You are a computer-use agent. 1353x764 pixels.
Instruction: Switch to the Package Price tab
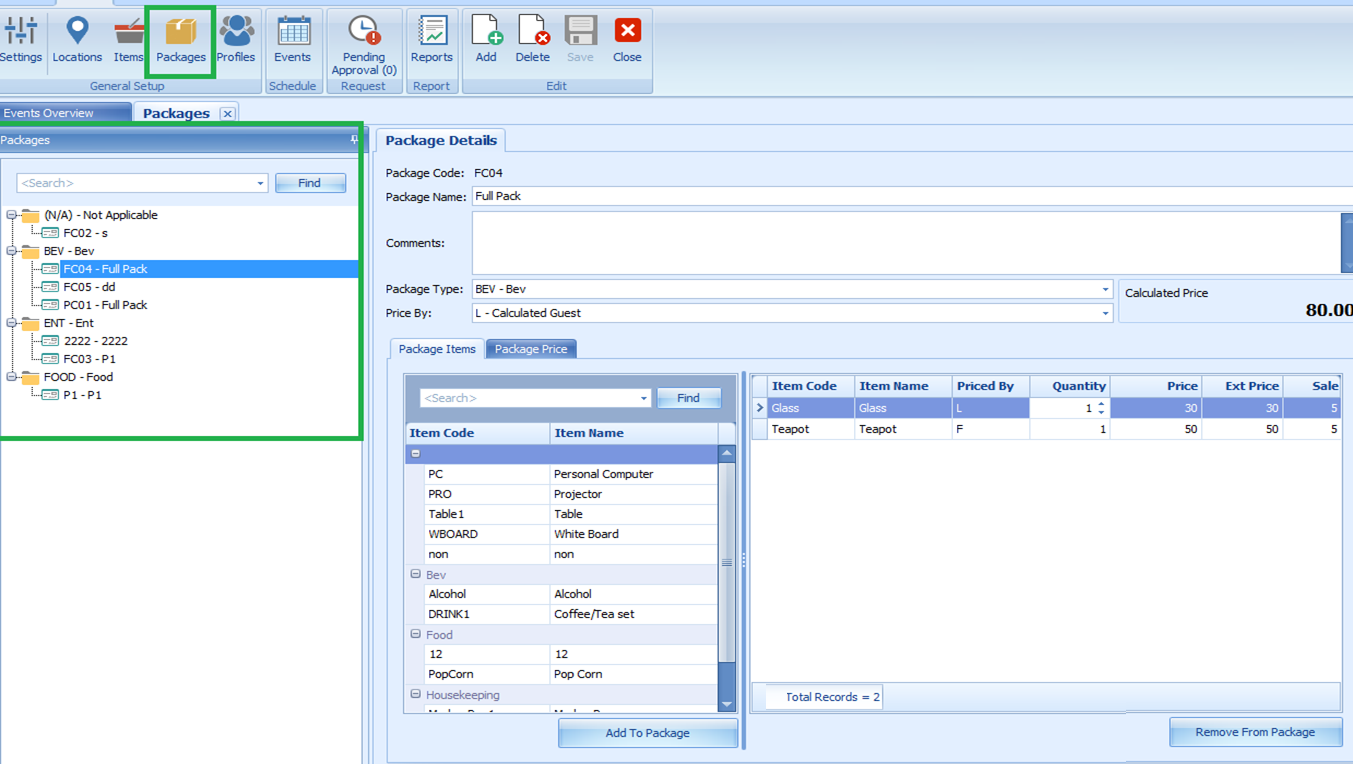530,349
